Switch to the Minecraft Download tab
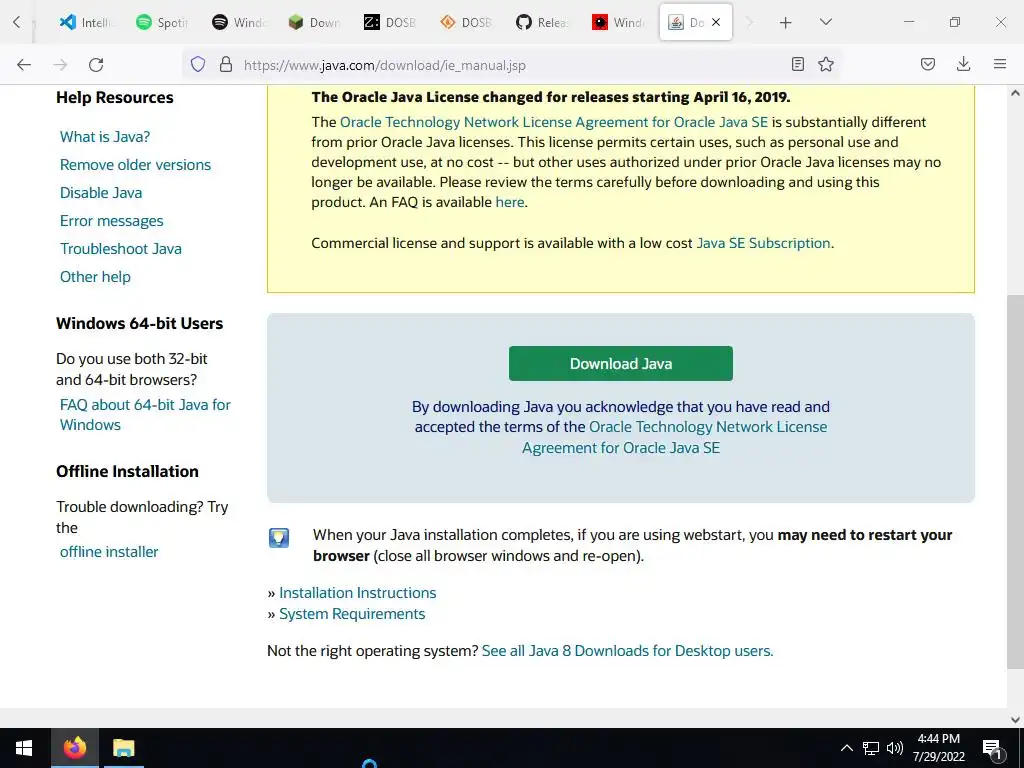 point(313,22)
